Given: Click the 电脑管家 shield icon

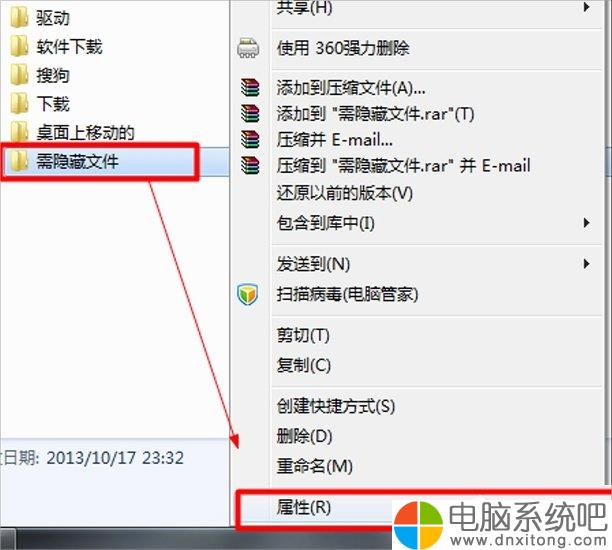Looking at the screenshot, I should [247, 294].
